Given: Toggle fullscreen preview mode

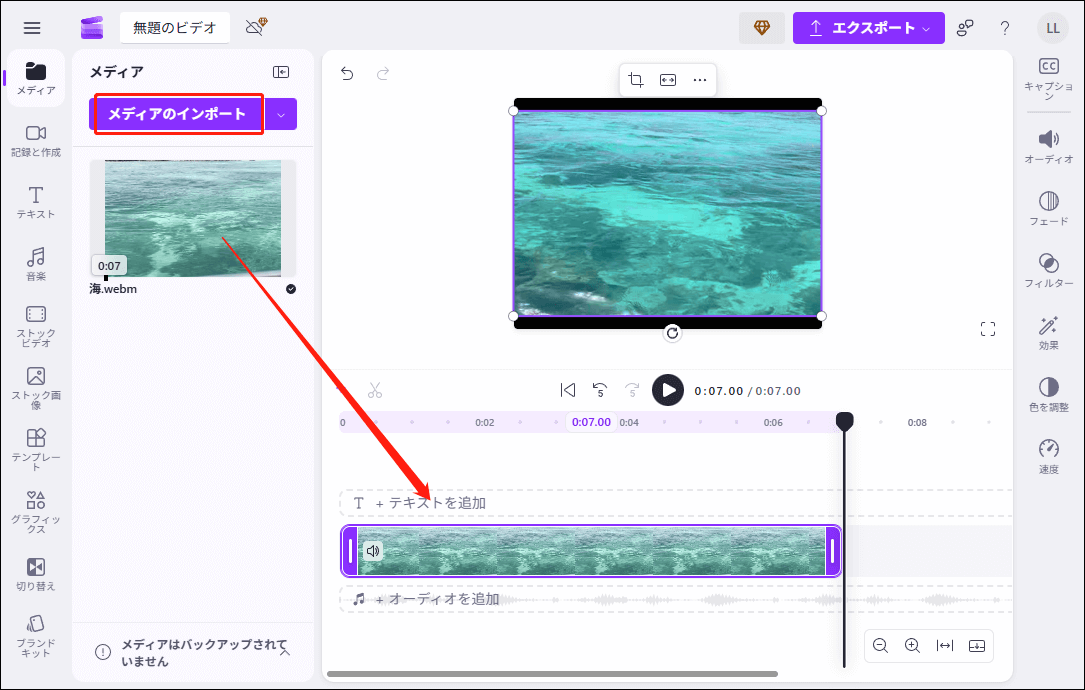Looking at the screenshot, I should point(988,328).
